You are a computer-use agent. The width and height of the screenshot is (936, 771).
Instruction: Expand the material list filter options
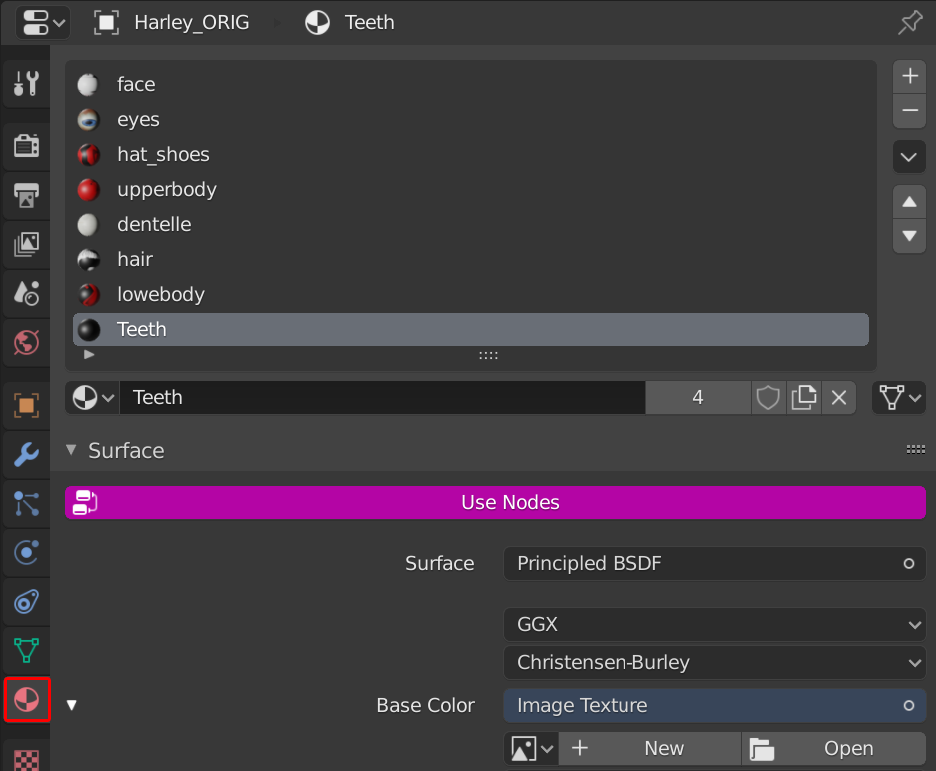point(89,354)
